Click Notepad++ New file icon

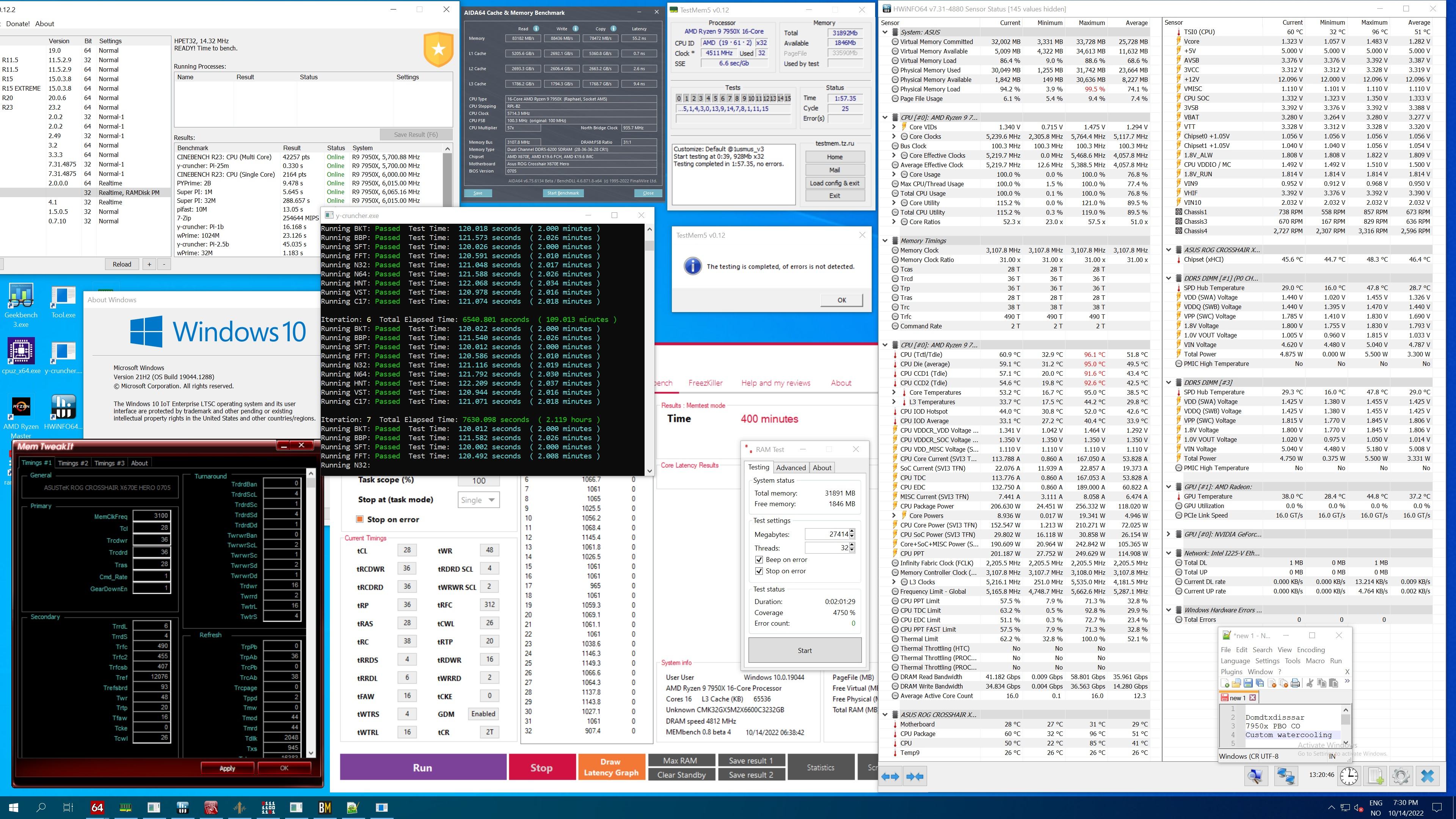point(1225,683)
